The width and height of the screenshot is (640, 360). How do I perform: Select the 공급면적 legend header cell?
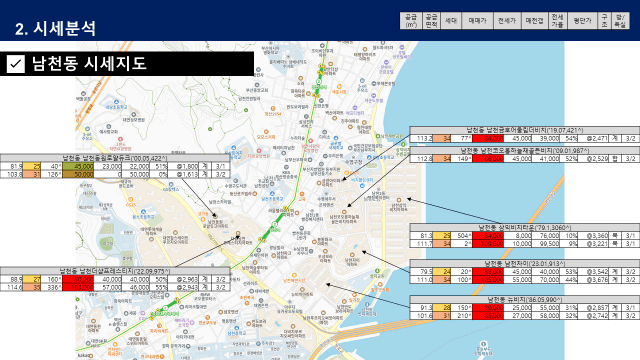point(431,20)
